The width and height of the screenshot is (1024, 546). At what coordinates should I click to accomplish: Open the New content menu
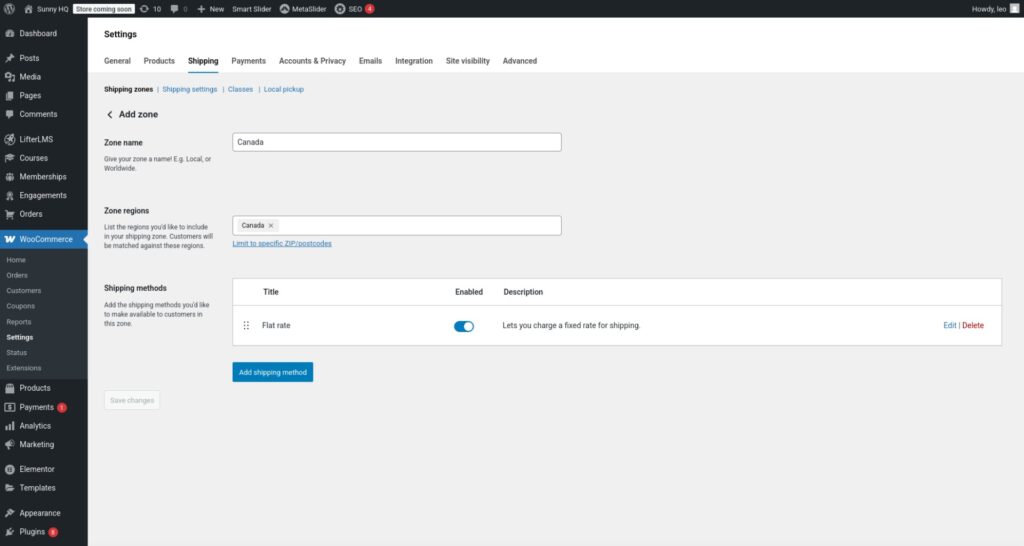pyautogui.click(x=210, y=9)
